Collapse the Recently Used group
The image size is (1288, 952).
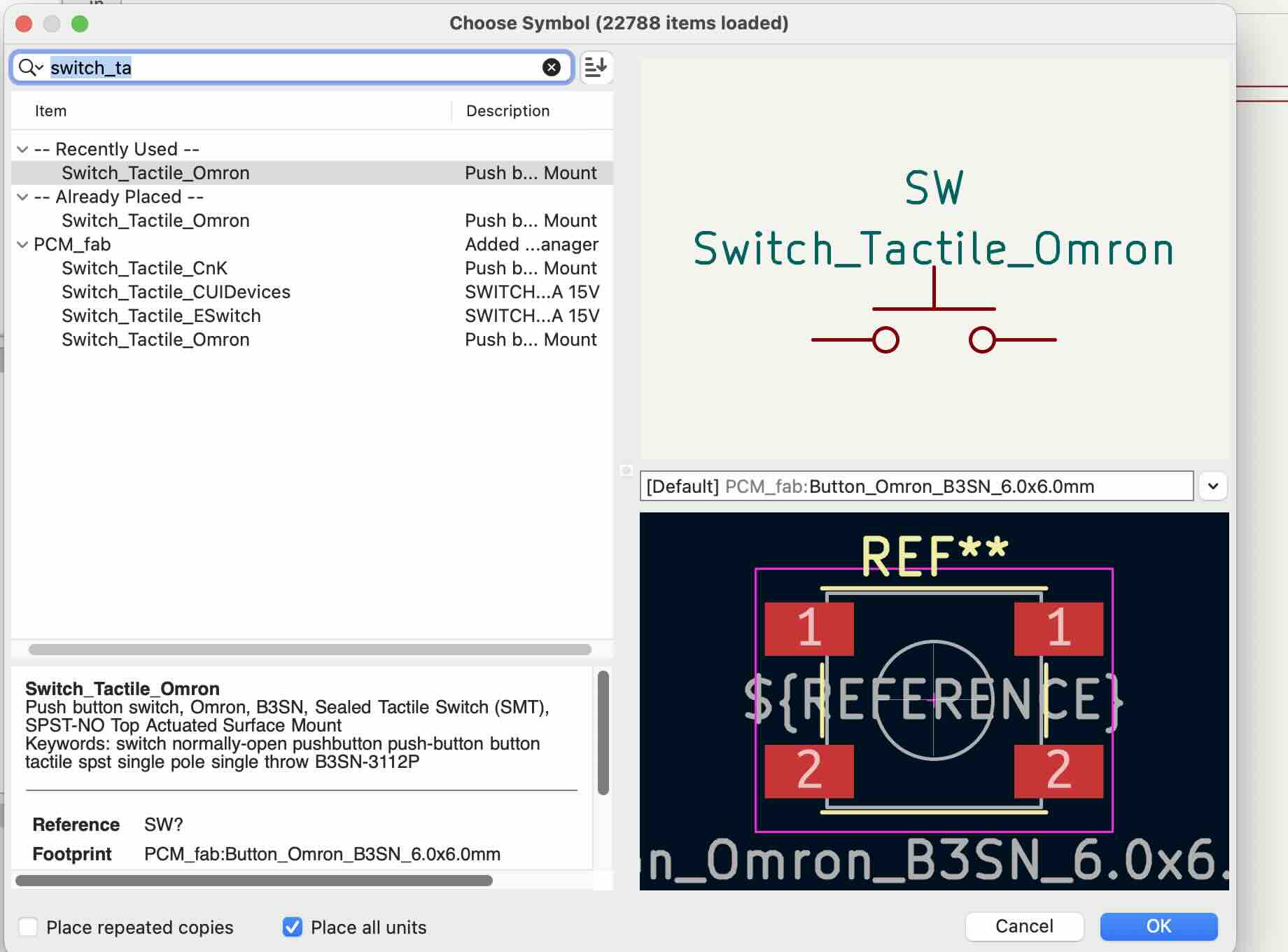22,149
